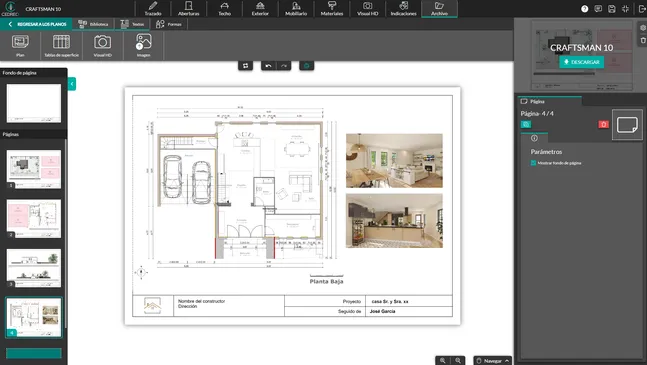Add a Tablas de superficie element

click(61, 45)
